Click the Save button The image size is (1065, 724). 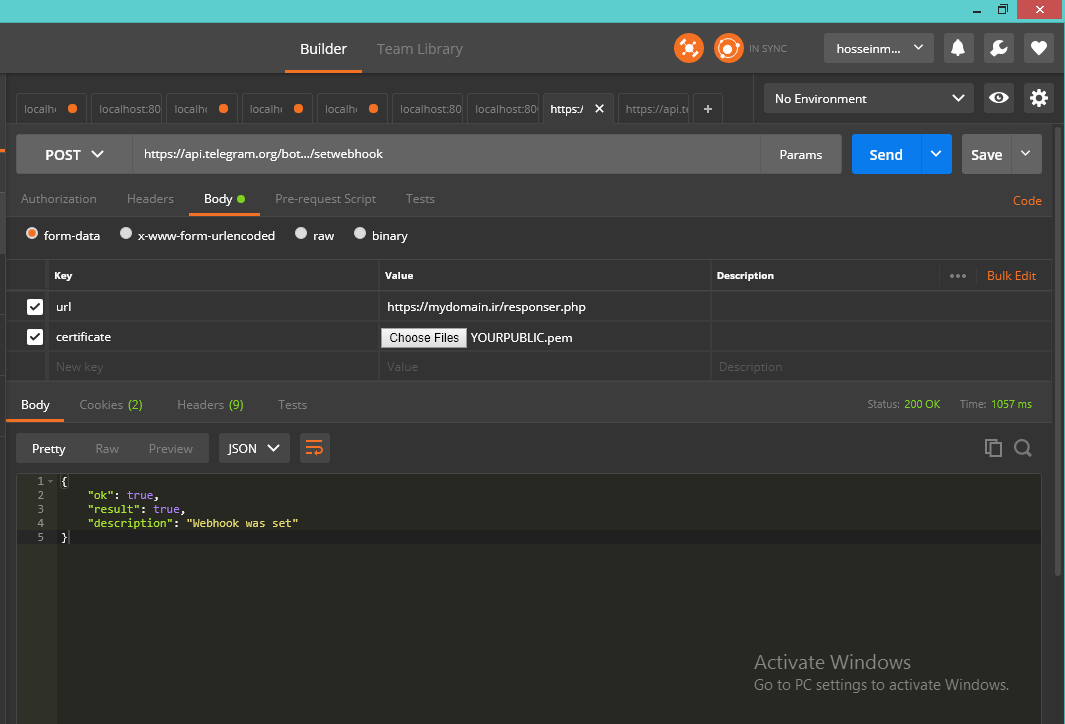point(987,154)
